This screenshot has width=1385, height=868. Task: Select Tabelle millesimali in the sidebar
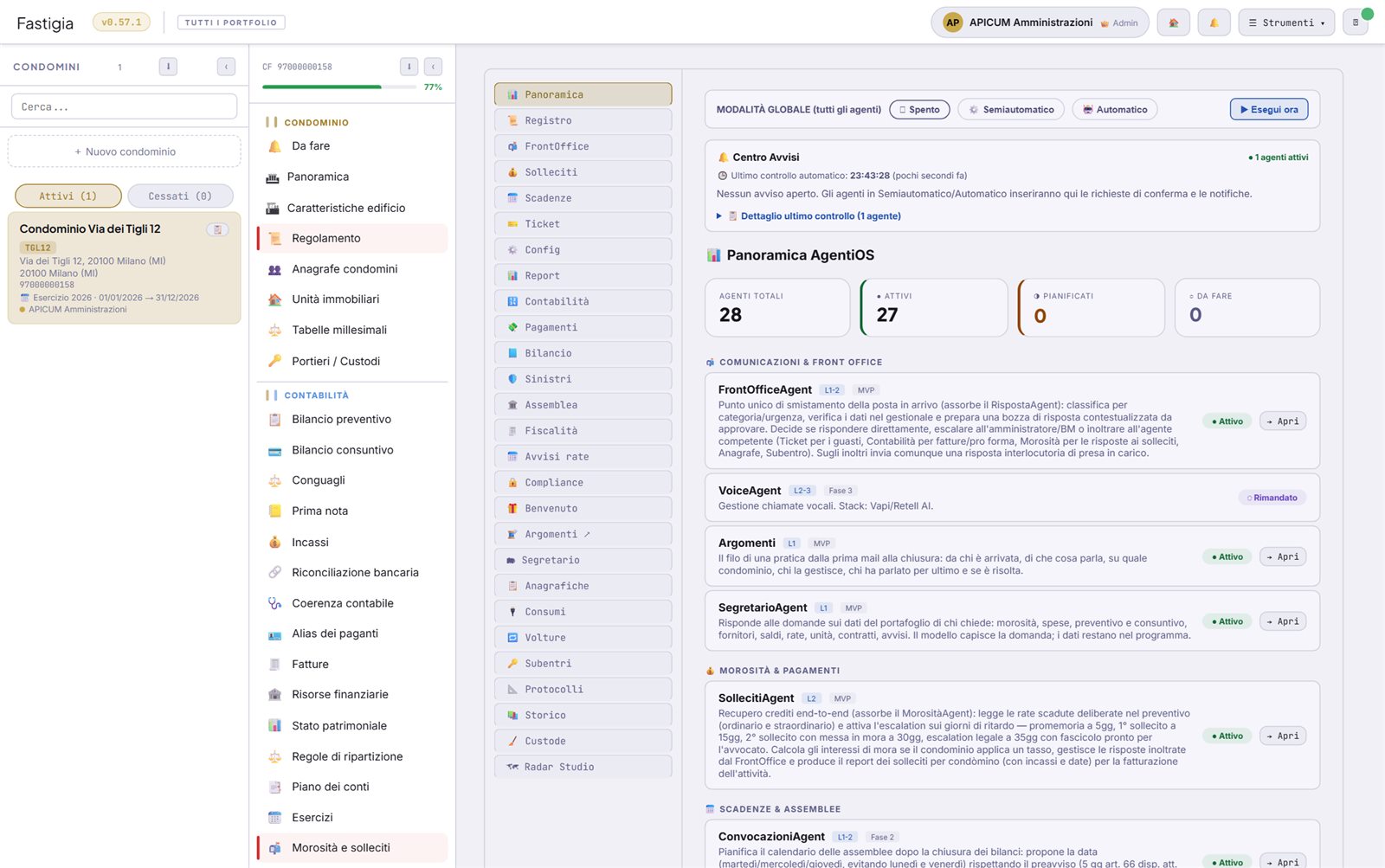point(353,331)
